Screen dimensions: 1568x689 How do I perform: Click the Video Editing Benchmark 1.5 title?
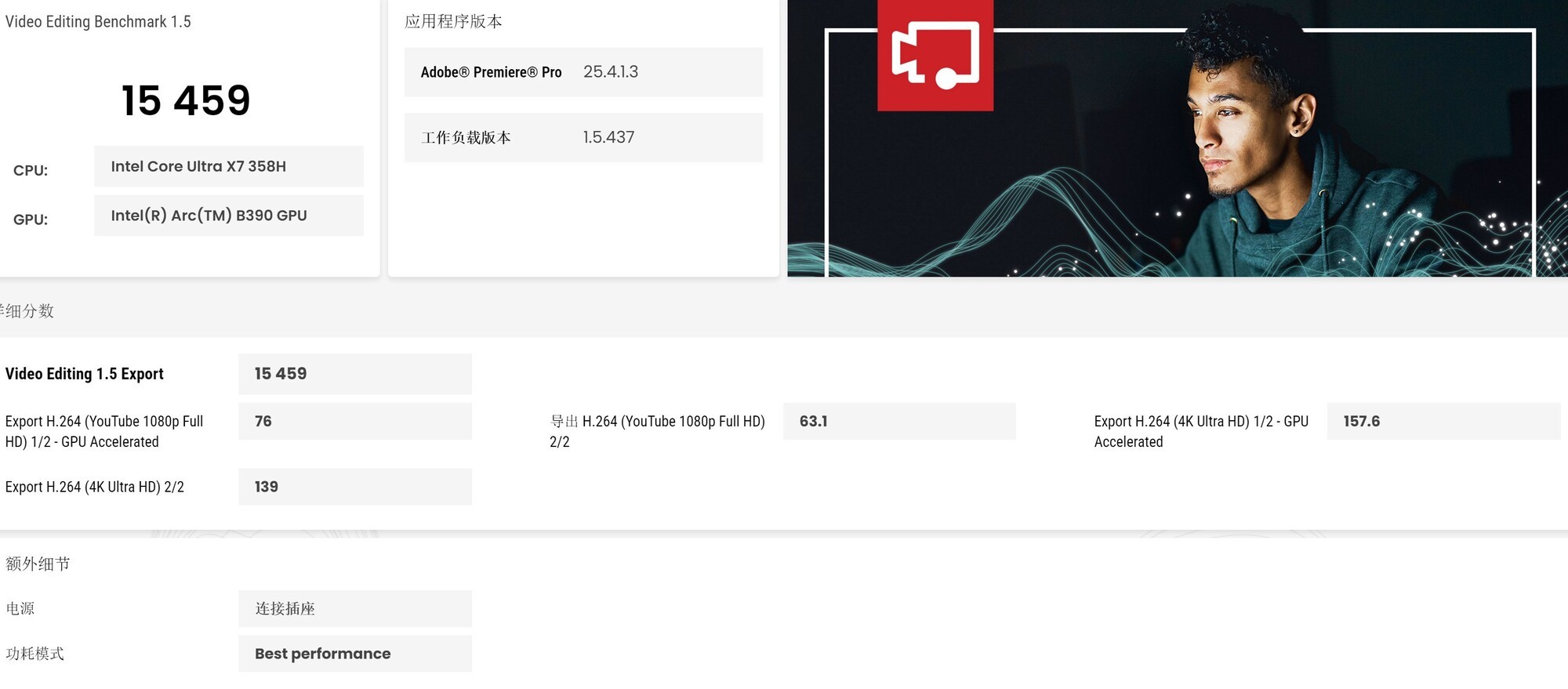pyautogui.click(x=98, y=22)
